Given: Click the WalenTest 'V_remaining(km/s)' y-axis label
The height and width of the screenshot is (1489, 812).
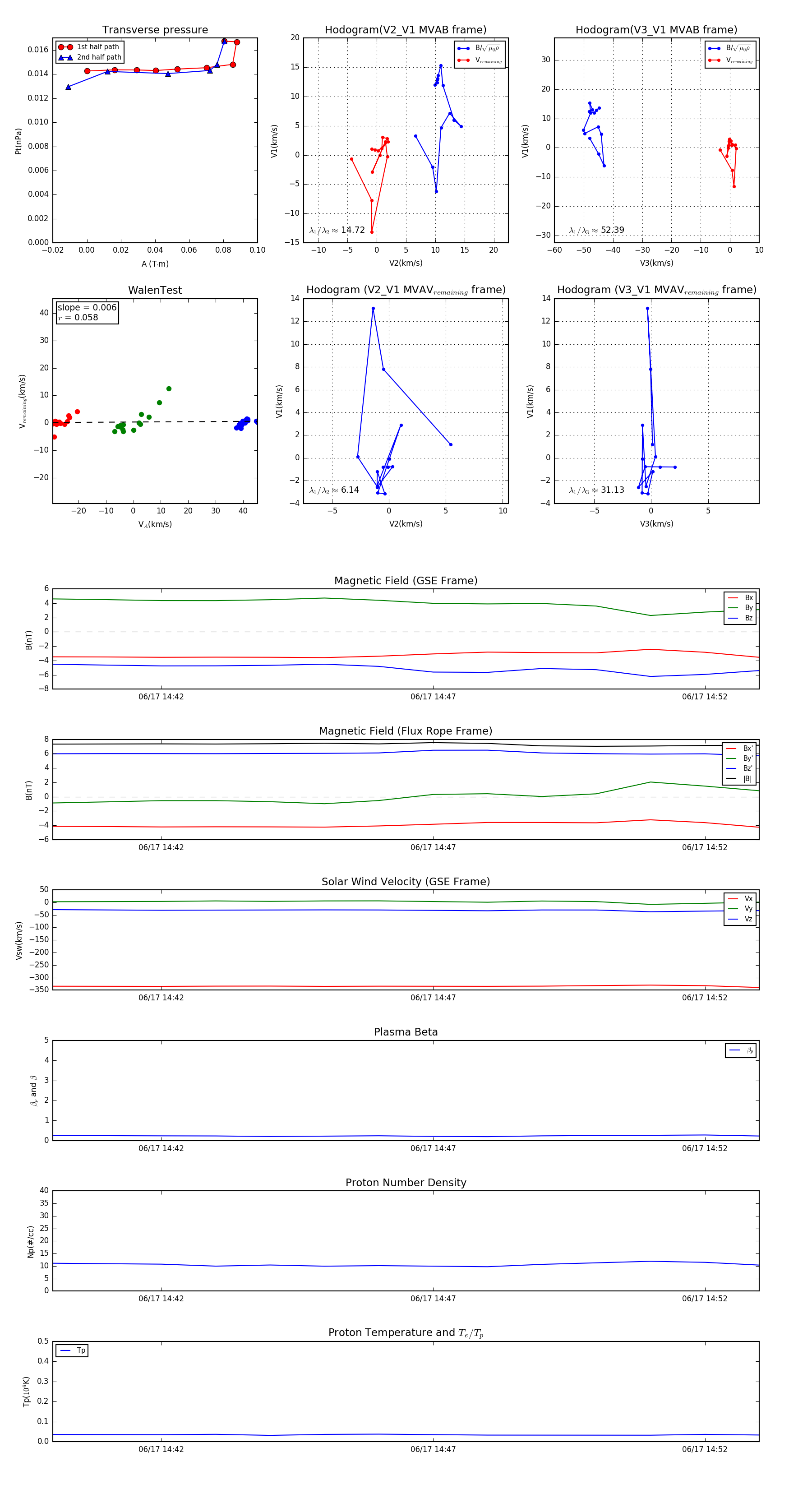Looking at the screenshot, I should tap(23, 401).
